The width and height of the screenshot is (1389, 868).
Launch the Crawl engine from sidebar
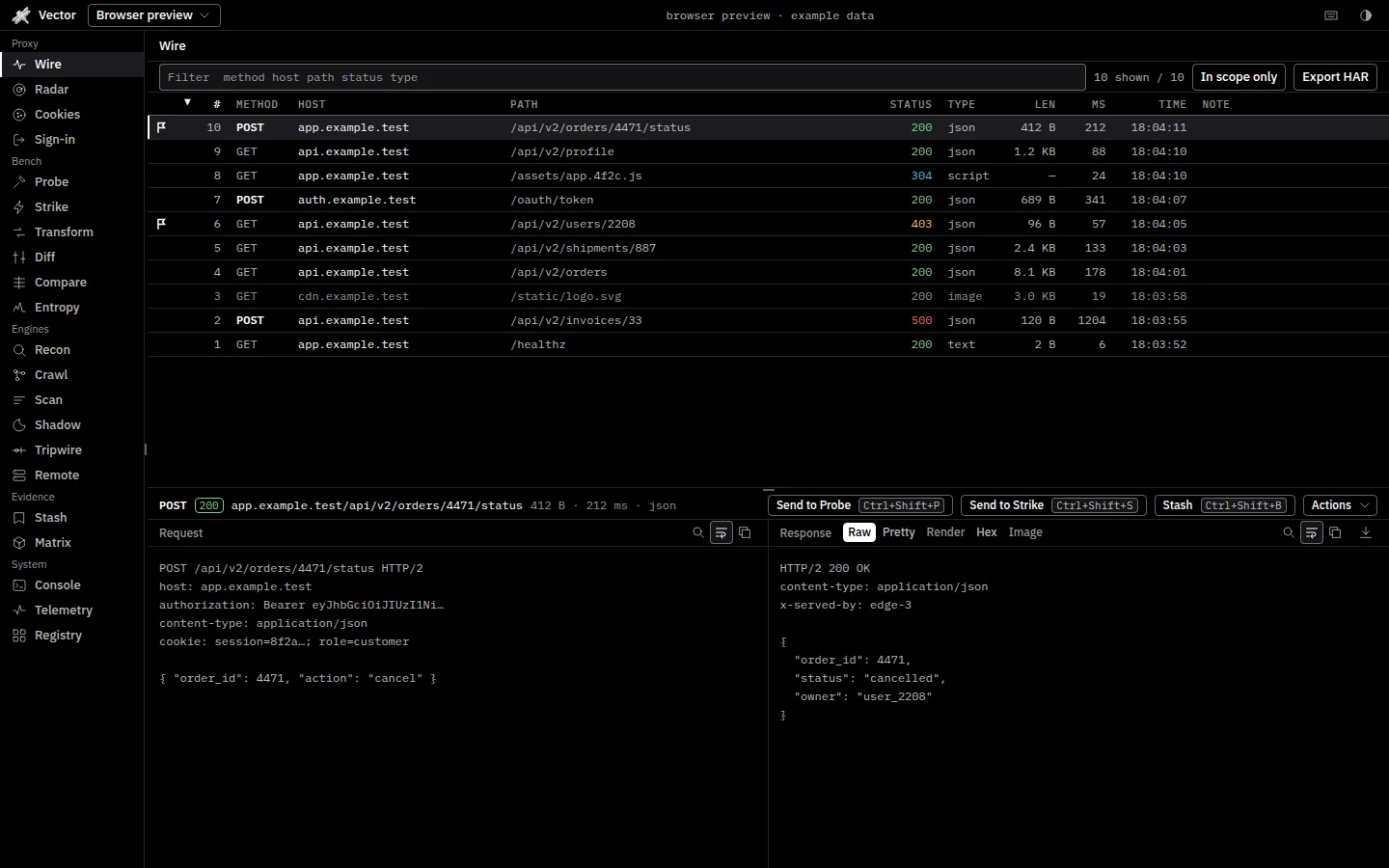71,375
